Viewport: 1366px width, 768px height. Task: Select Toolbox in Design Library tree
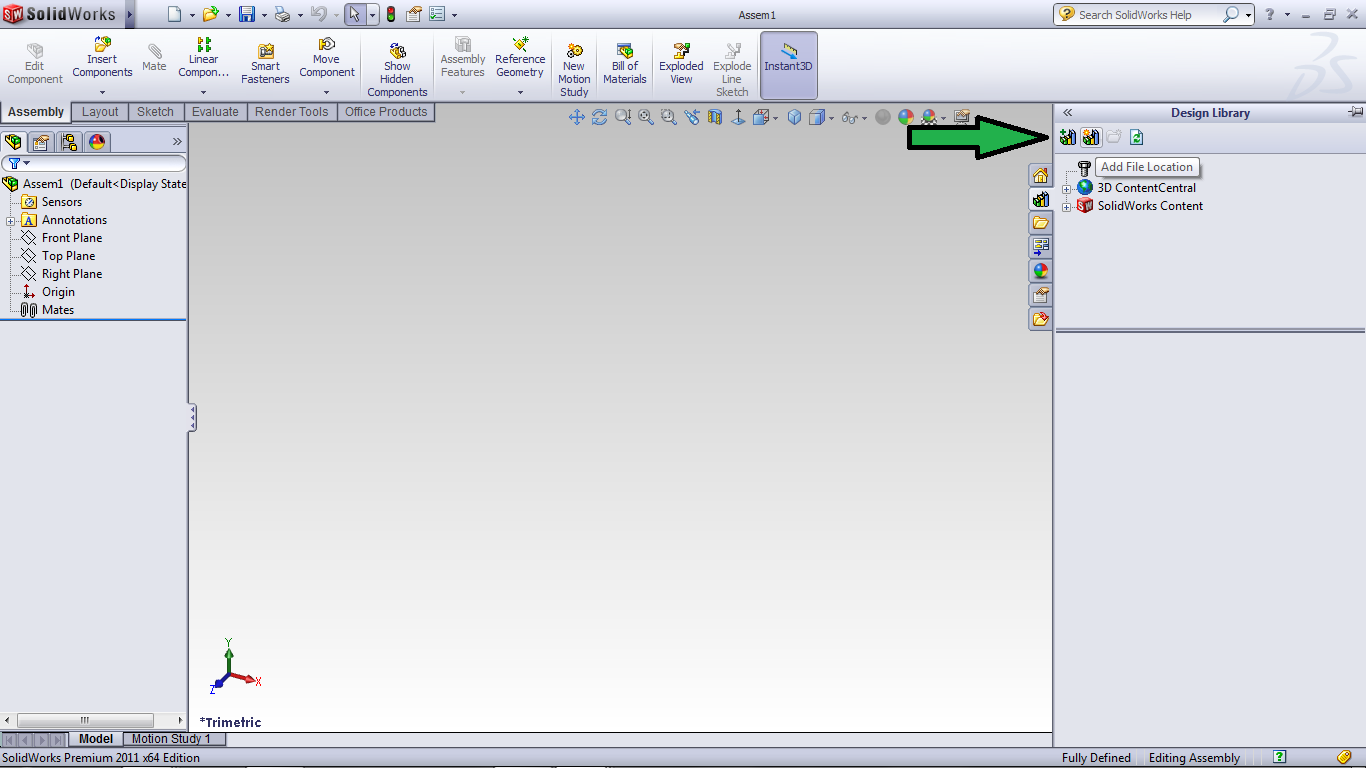[x=1084, y=169]
